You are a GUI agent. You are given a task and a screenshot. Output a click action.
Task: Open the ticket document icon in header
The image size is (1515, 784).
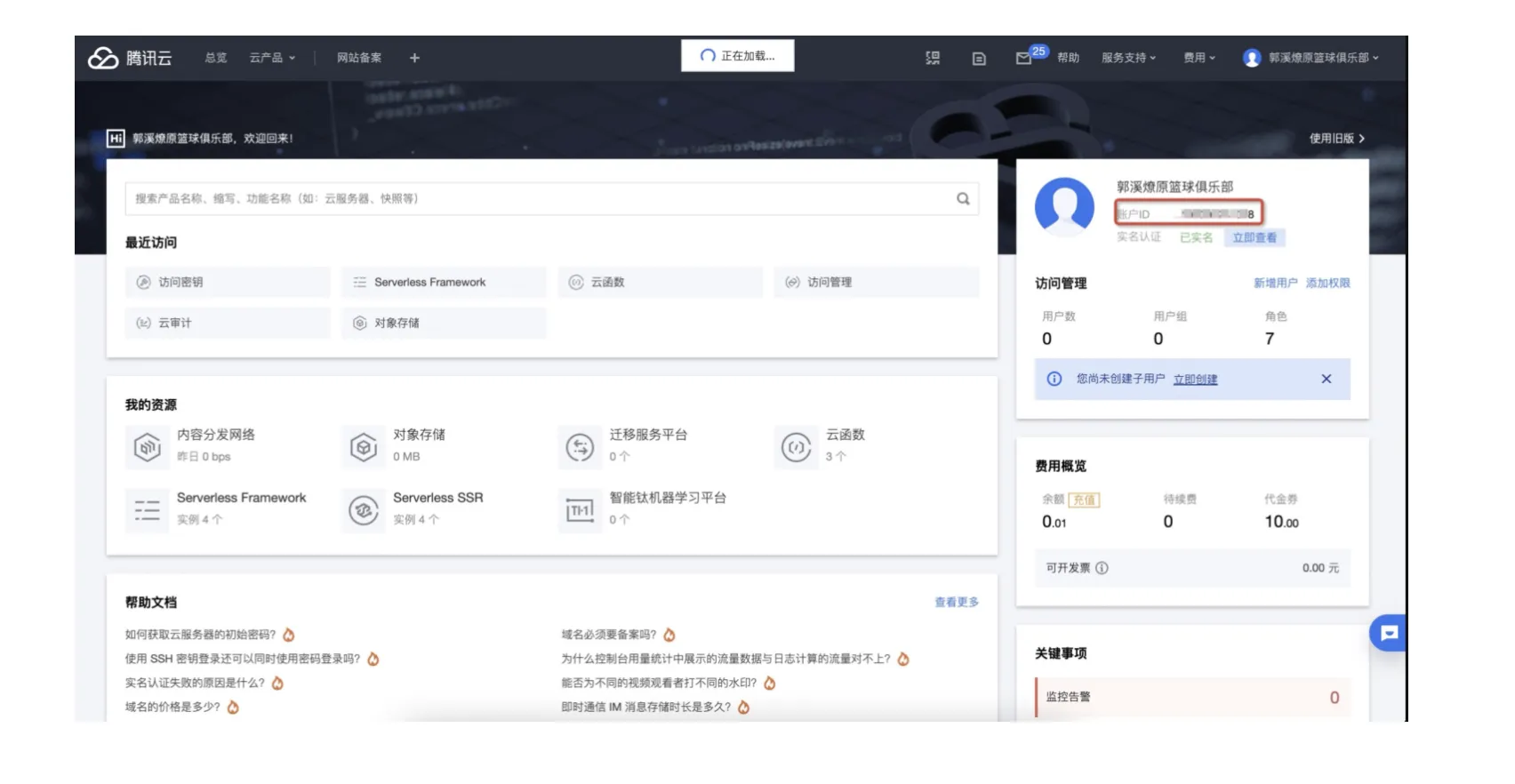[x=979, y=59]
